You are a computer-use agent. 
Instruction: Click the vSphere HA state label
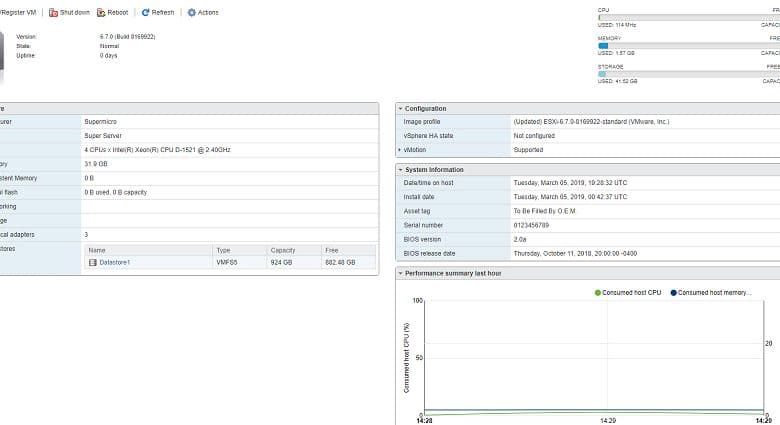pos(428,135)
